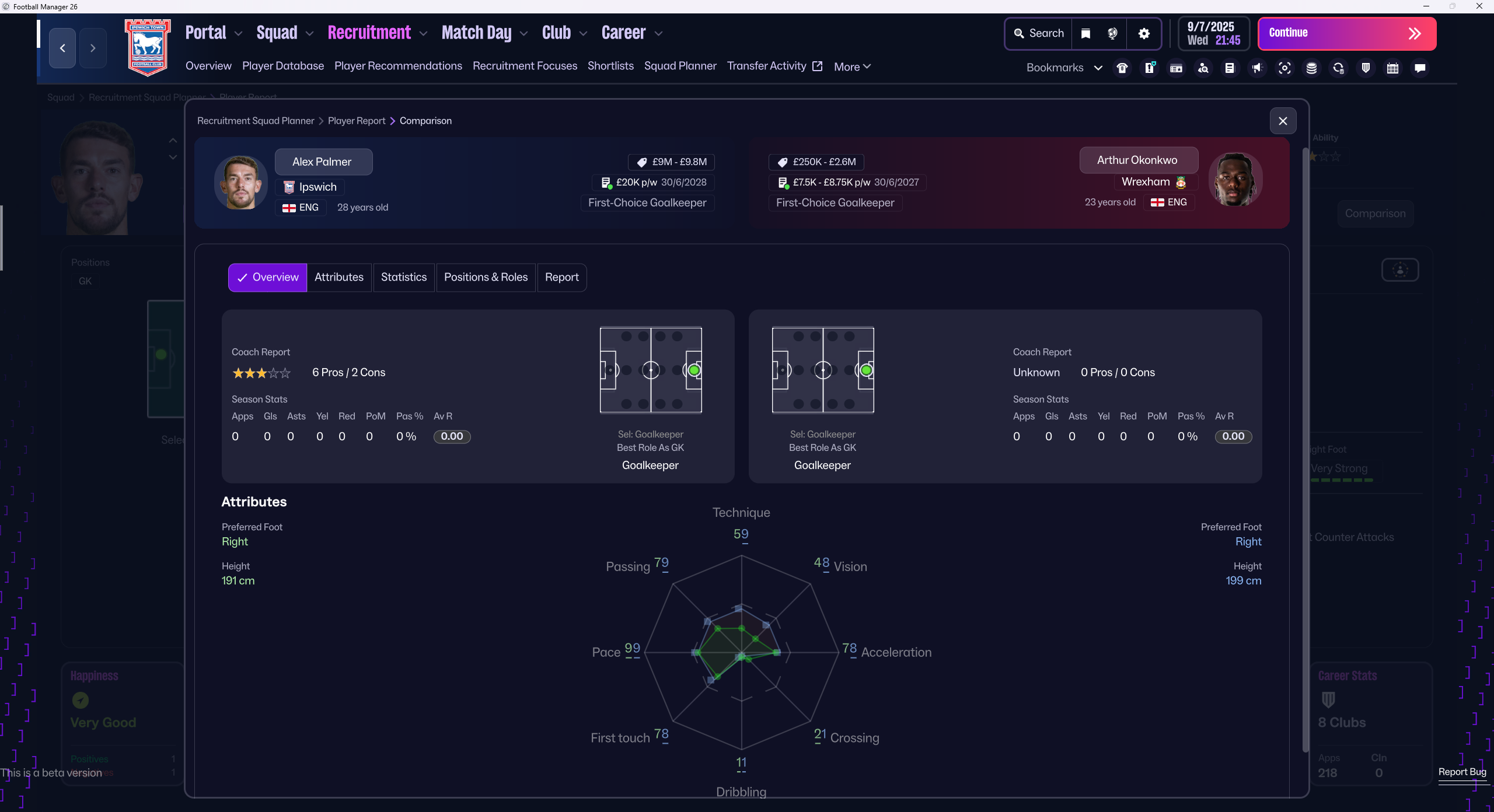1494x812 pixels.
Task: Select goalkeeper position dot on Arthur Okonkwo's pitch
Action: tap(866, 370)
